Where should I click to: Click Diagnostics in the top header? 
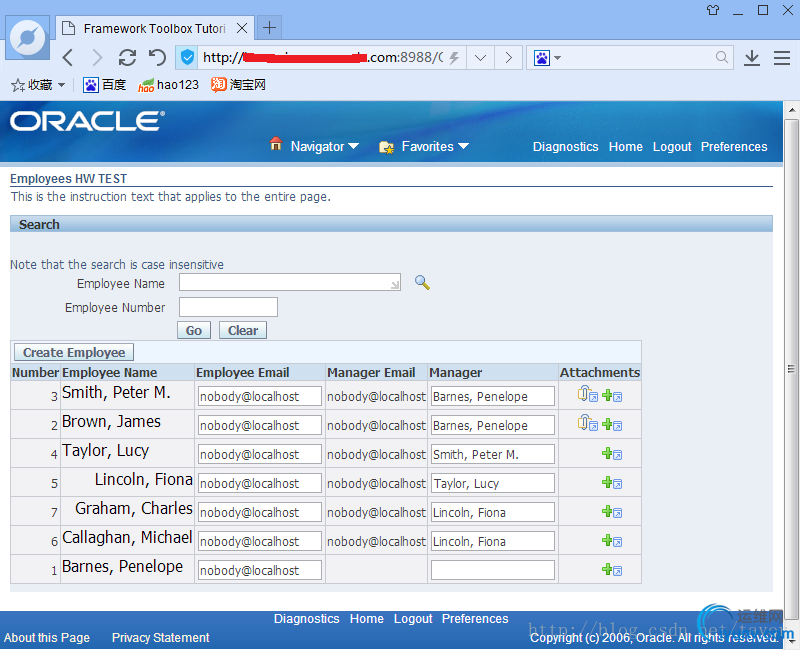tap(565, 147)
